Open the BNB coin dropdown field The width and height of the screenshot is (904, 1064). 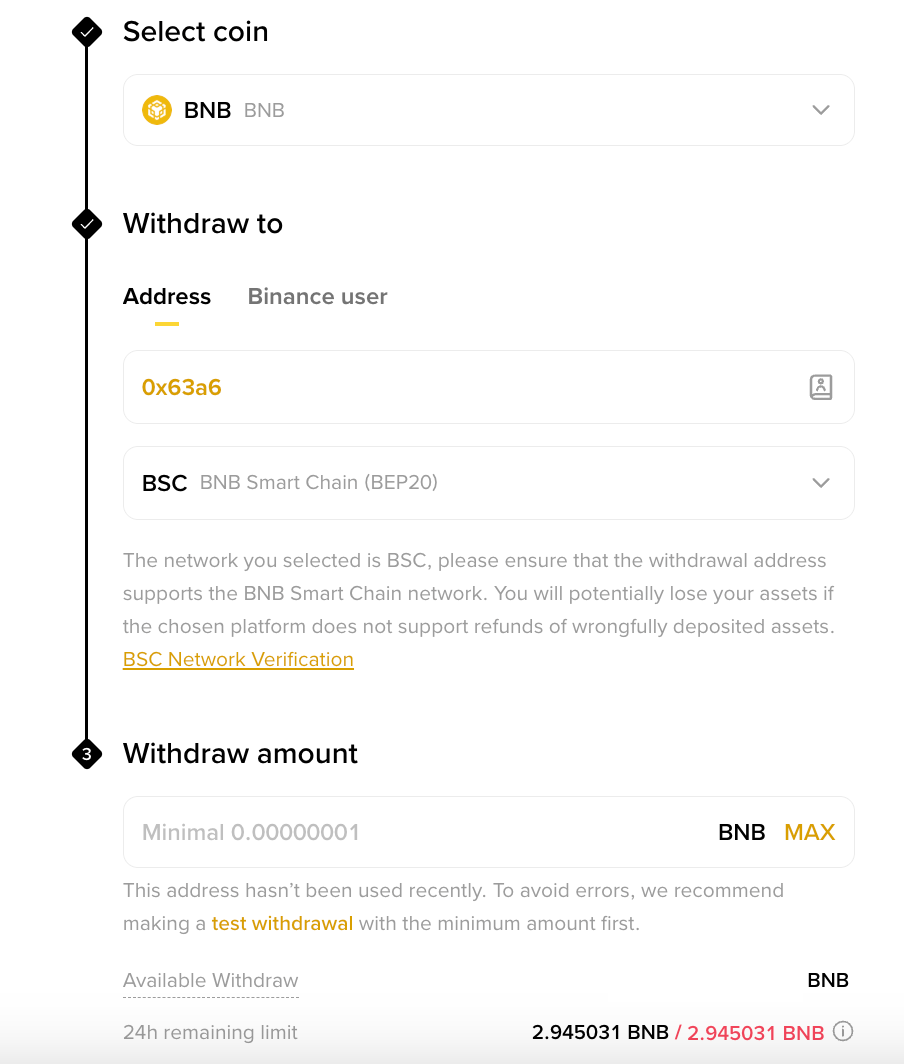point(488,110)
